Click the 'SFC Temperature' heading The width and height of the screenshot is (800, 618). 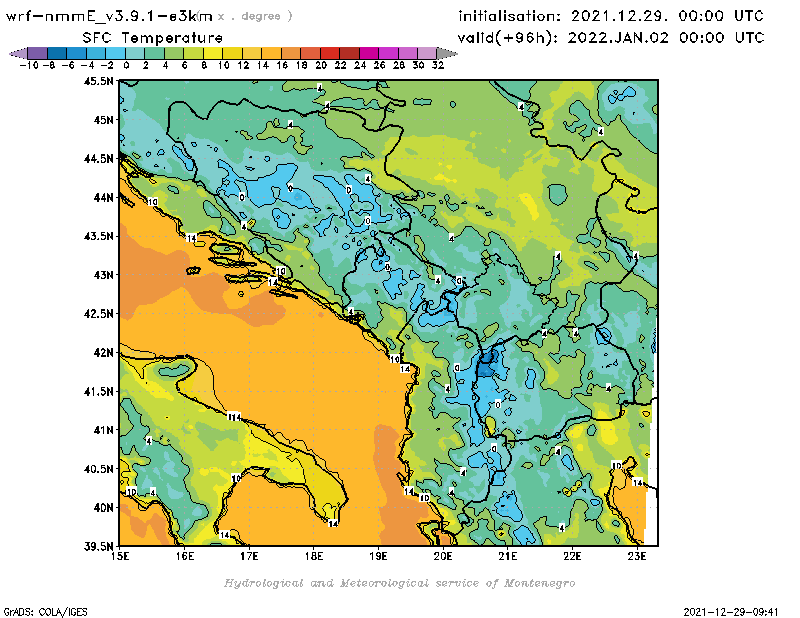click(153, 38)
